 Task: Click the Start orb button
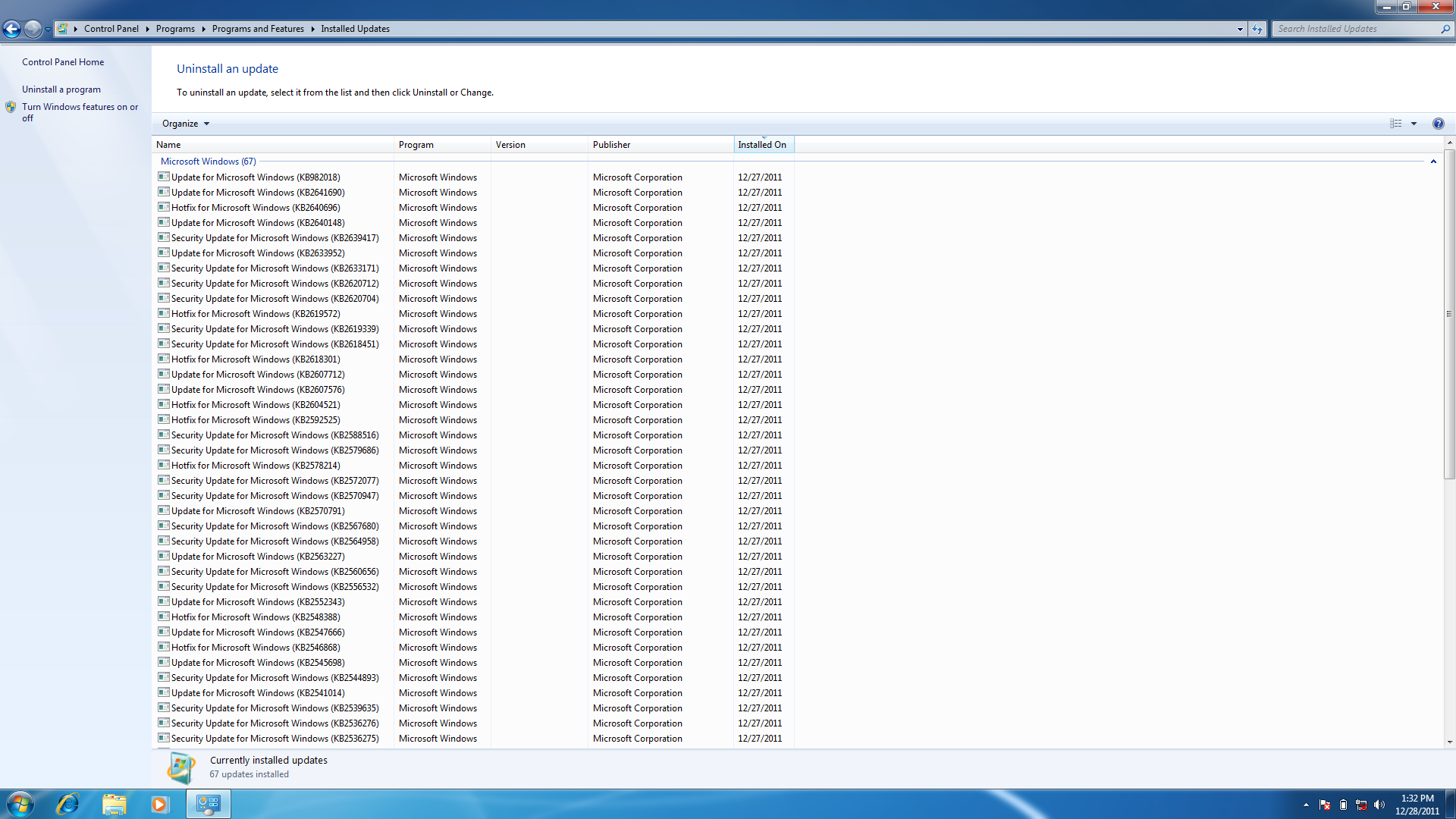pos(20,804)
